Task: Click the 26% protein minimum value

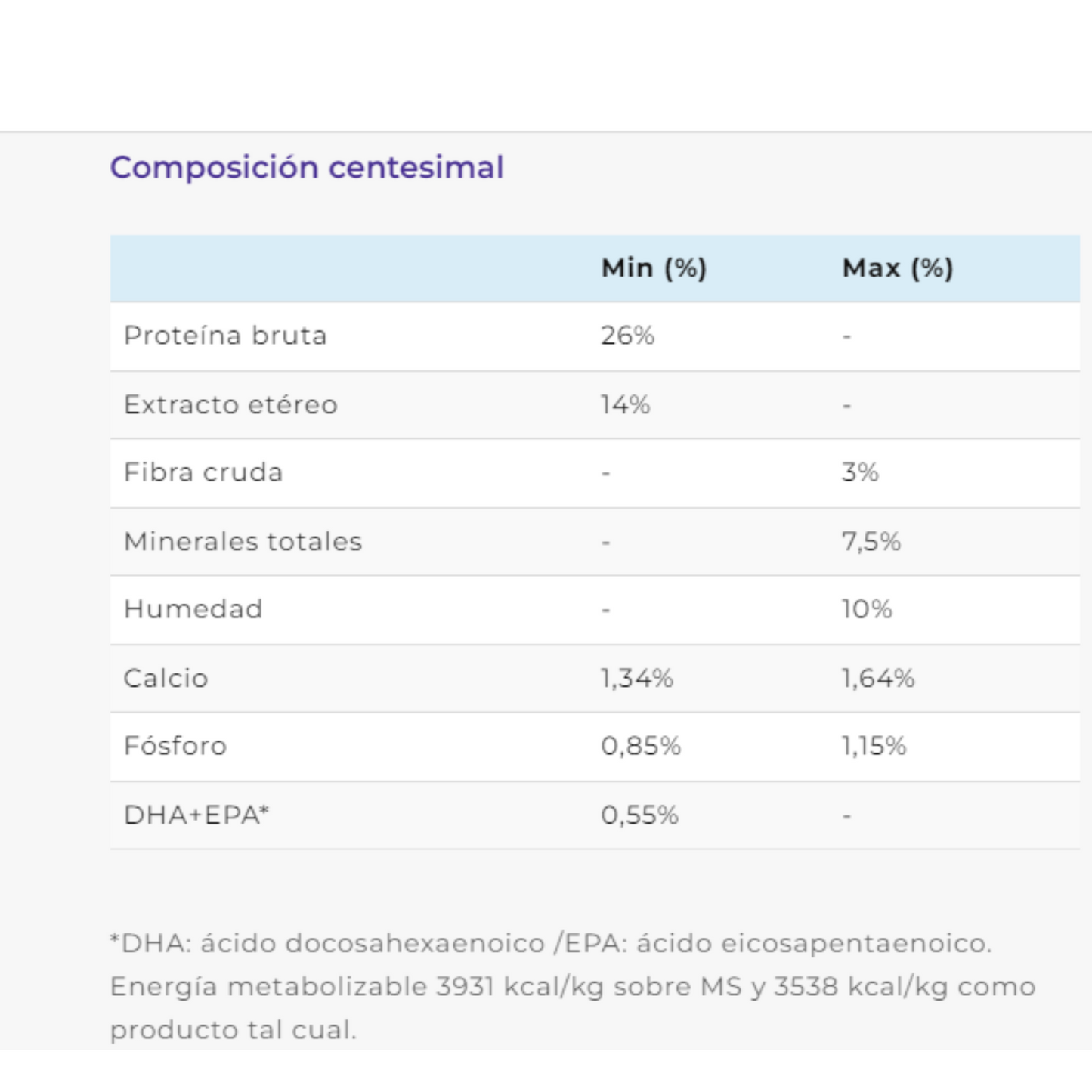Action: [x=627, y=336]
